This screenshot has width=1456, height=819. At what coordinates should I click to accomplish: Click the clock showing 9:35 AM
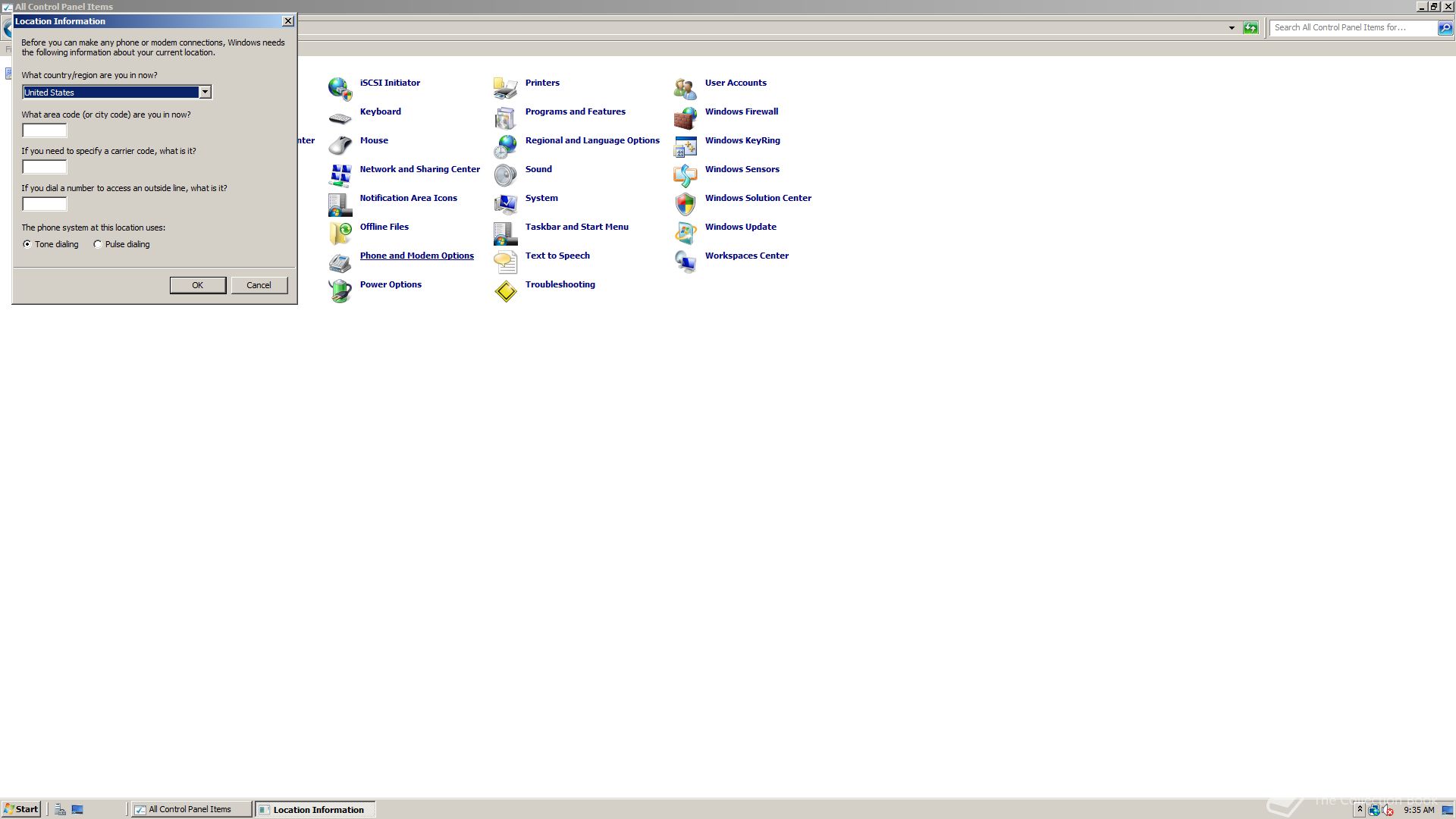(x=1419, y=810)
